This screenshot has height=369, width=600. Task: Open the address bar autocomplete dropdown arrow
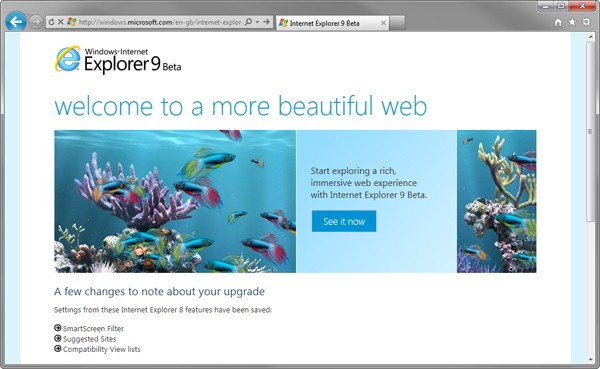pos(258,22)
